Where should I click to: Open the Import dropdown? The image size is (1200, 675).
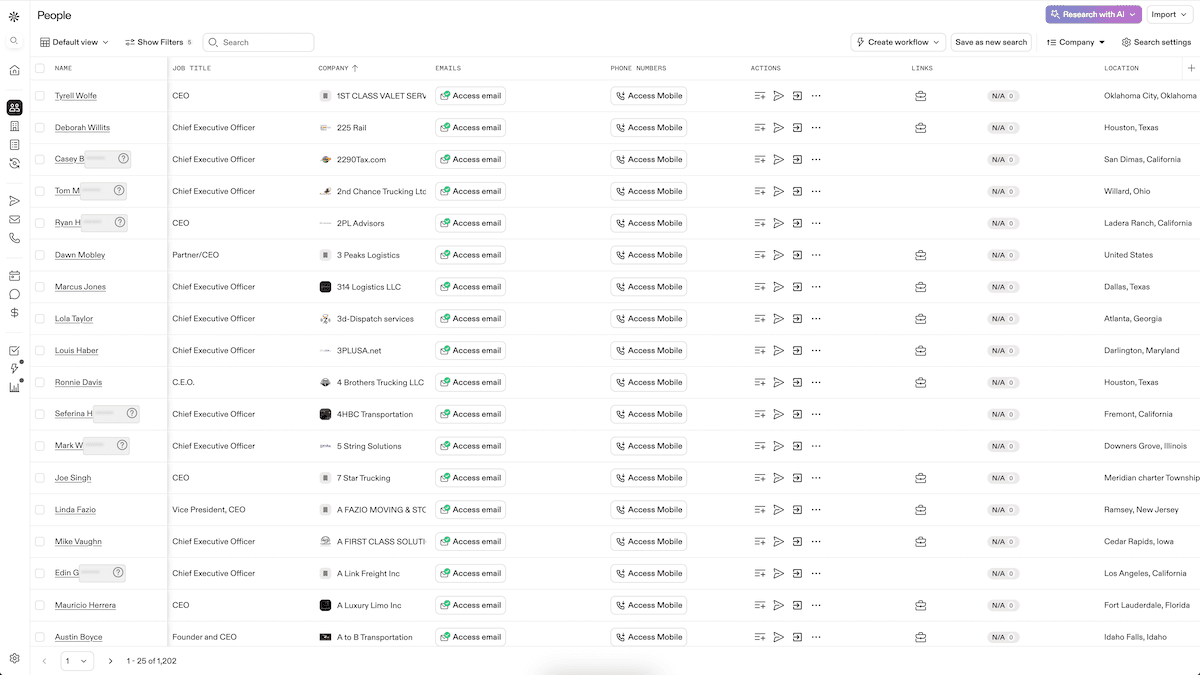(x=1169, y=15)
